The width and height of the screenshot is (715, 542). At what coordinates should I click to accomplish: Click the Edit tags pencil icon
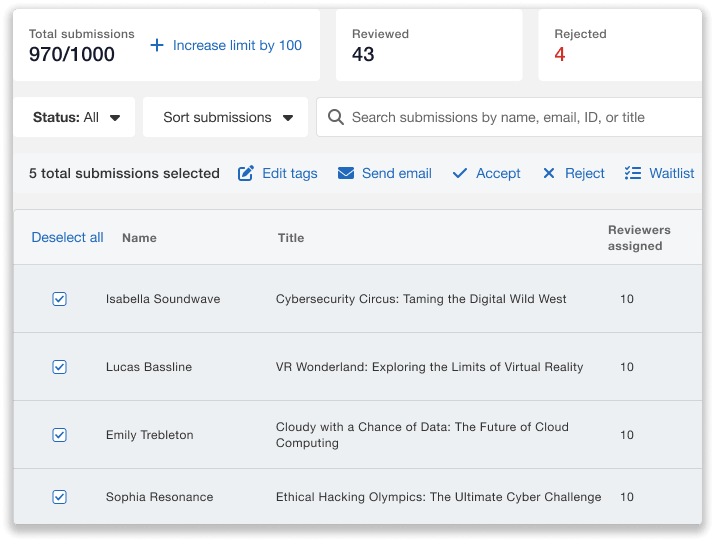(246, 173)
